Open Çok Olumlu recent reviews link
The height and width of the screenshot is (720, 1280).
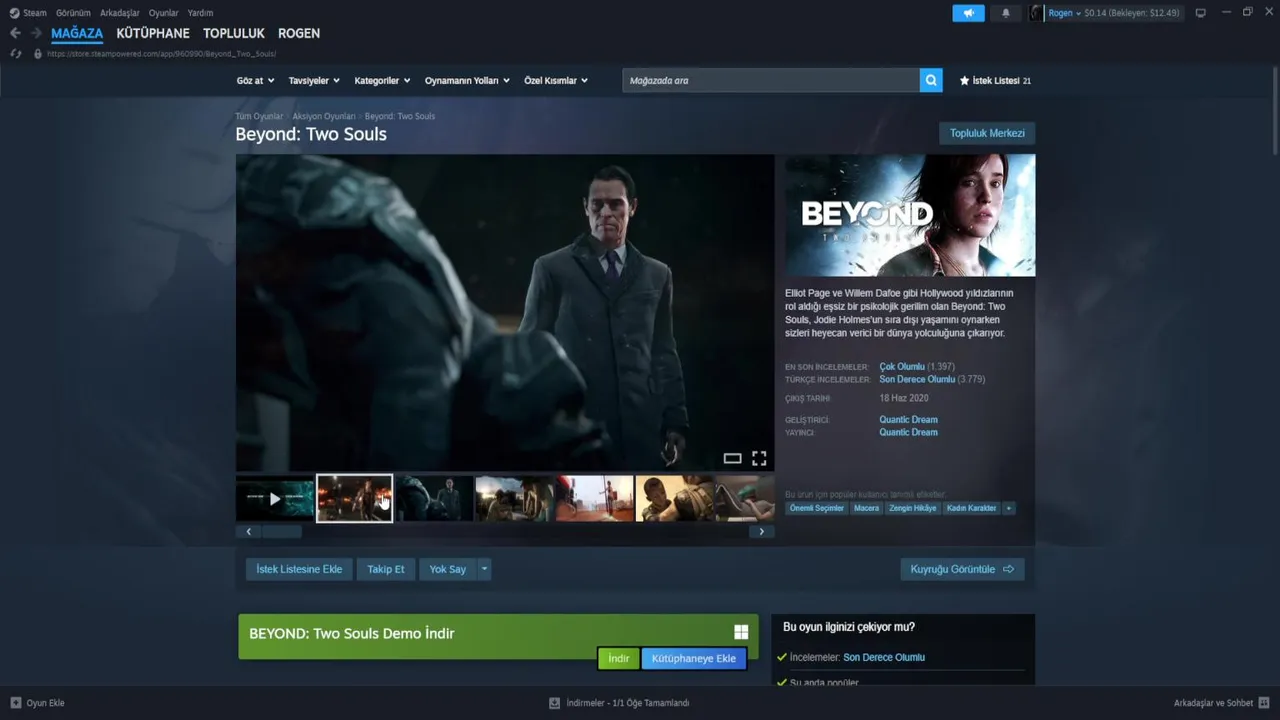click(x=902, y=367)
